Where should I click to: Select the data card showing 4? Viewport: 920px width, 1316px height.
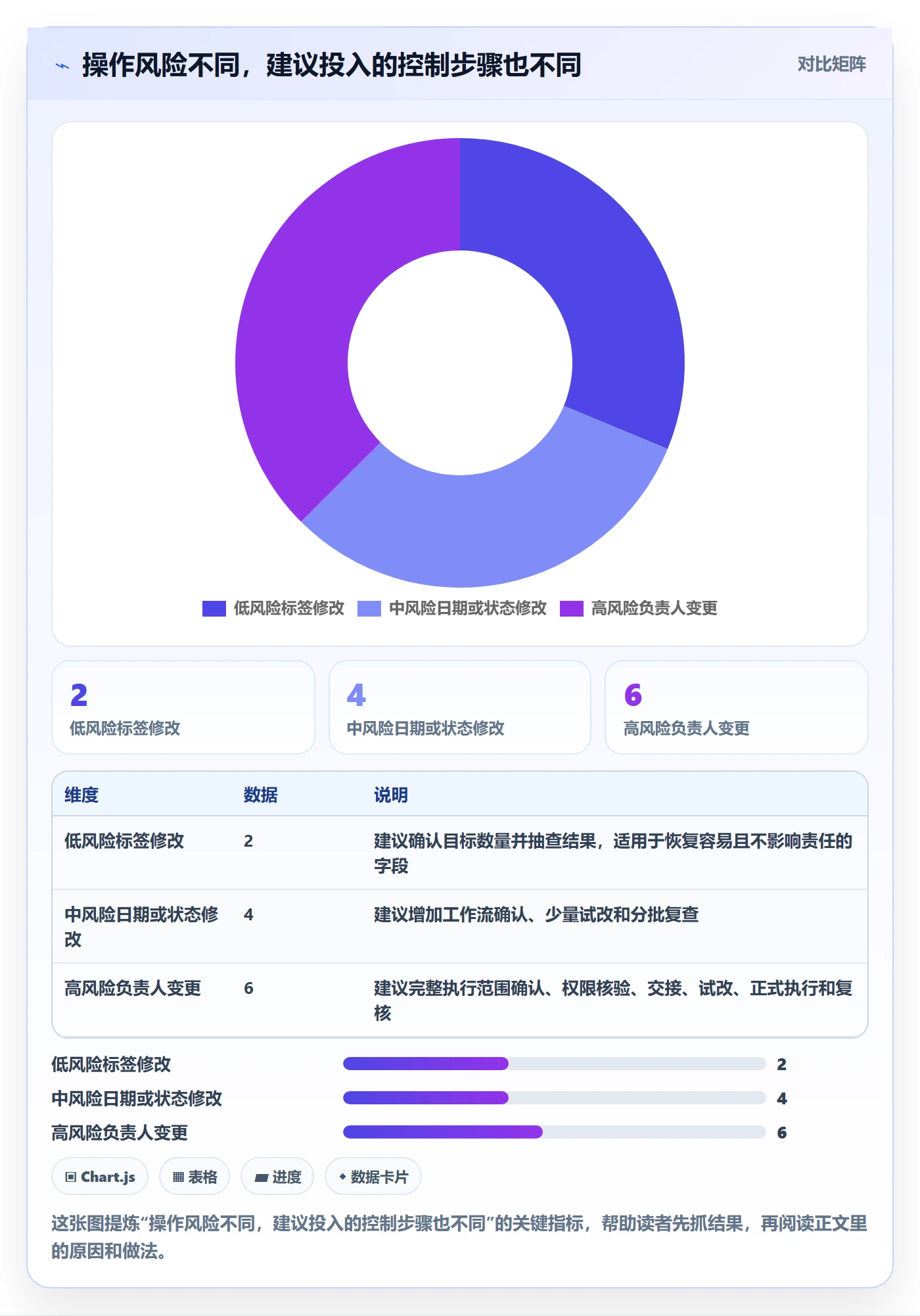point(460,707)
